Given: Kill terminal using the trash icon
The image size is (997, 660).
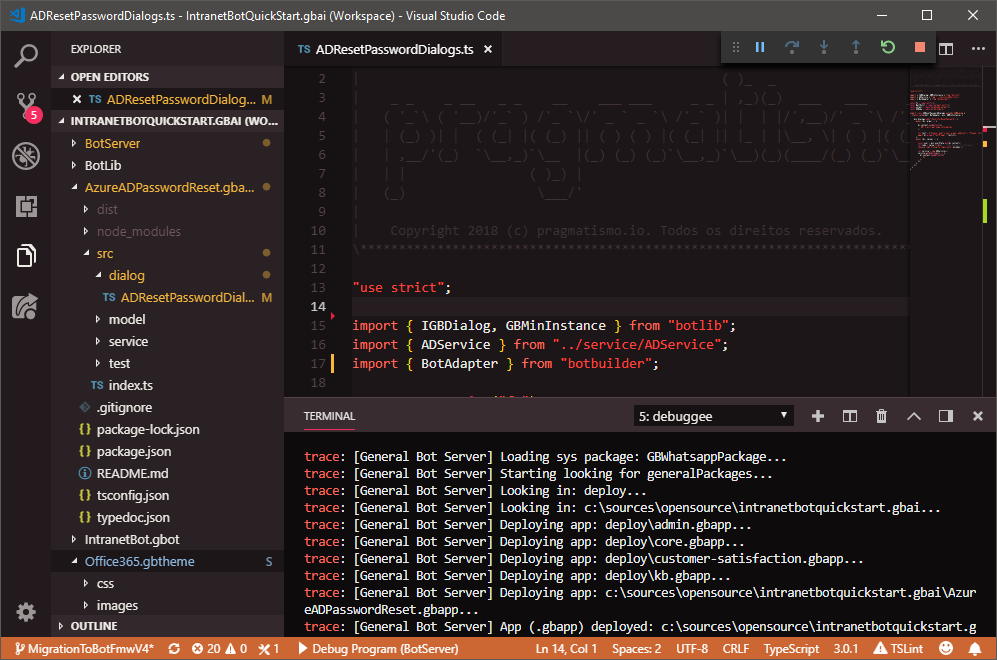Looking at the screenshot, I should tap(881, 416).
